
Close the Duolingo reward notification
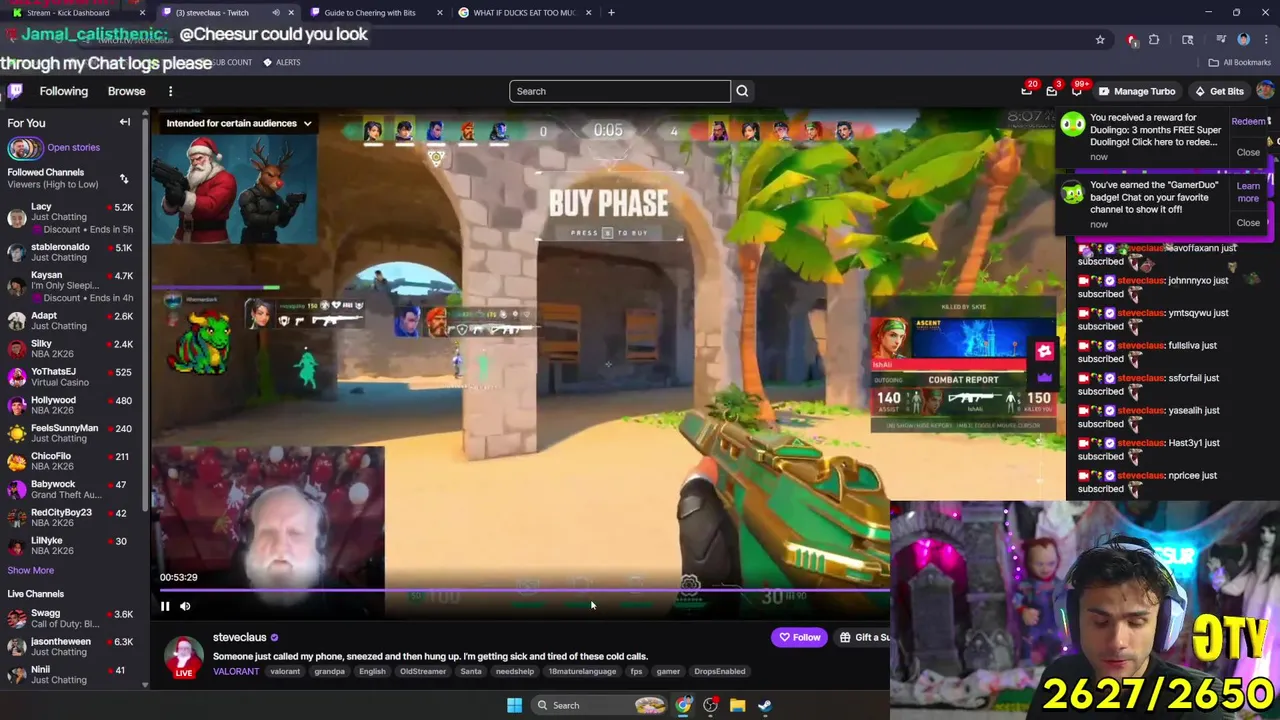1248,152
